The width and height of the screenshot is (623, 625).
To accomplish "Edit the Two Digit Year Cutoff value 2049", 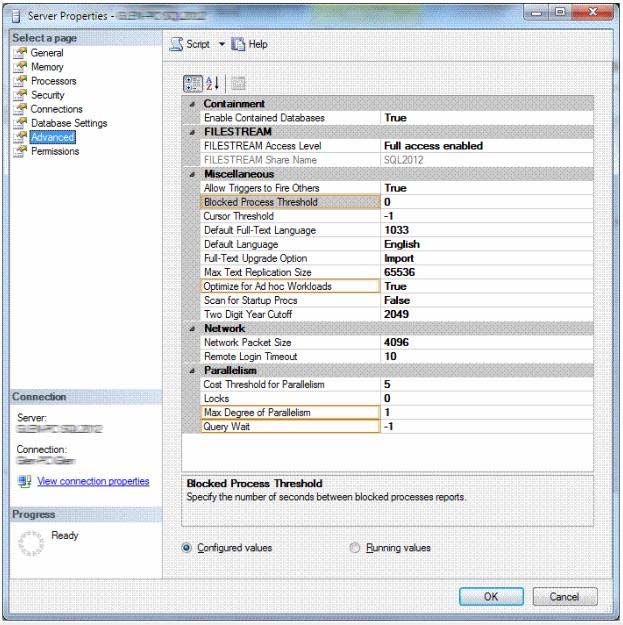I will point(487,314).
